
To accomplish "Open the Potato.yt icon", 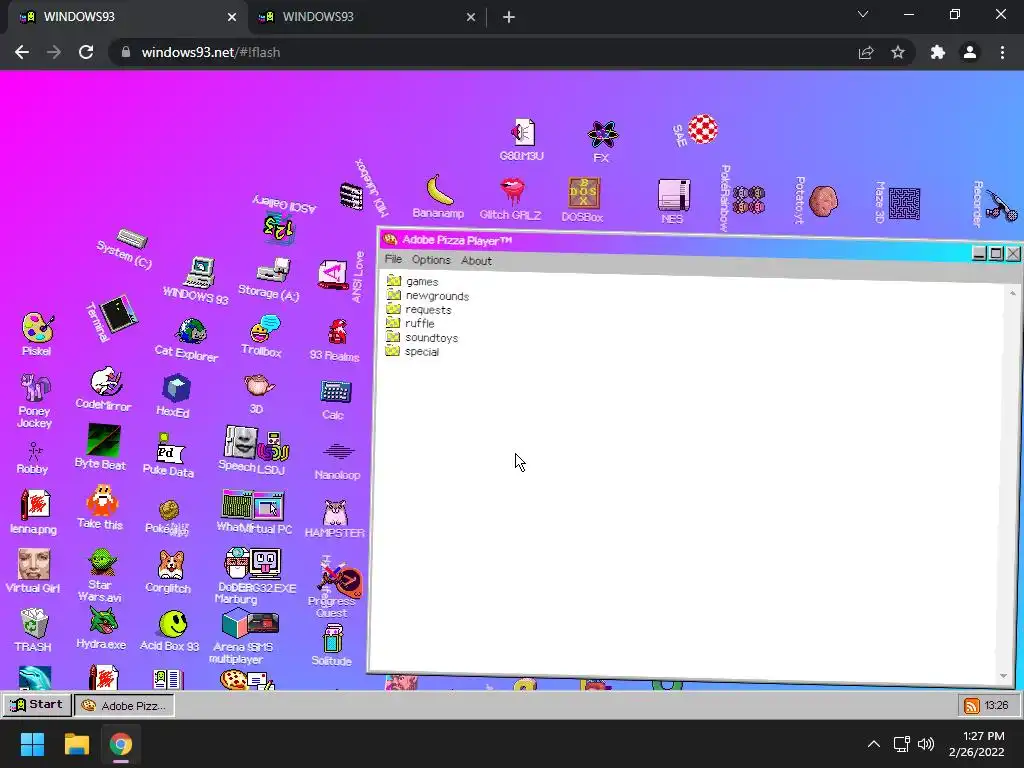I will pyautogui.click(x=823, y=200).
